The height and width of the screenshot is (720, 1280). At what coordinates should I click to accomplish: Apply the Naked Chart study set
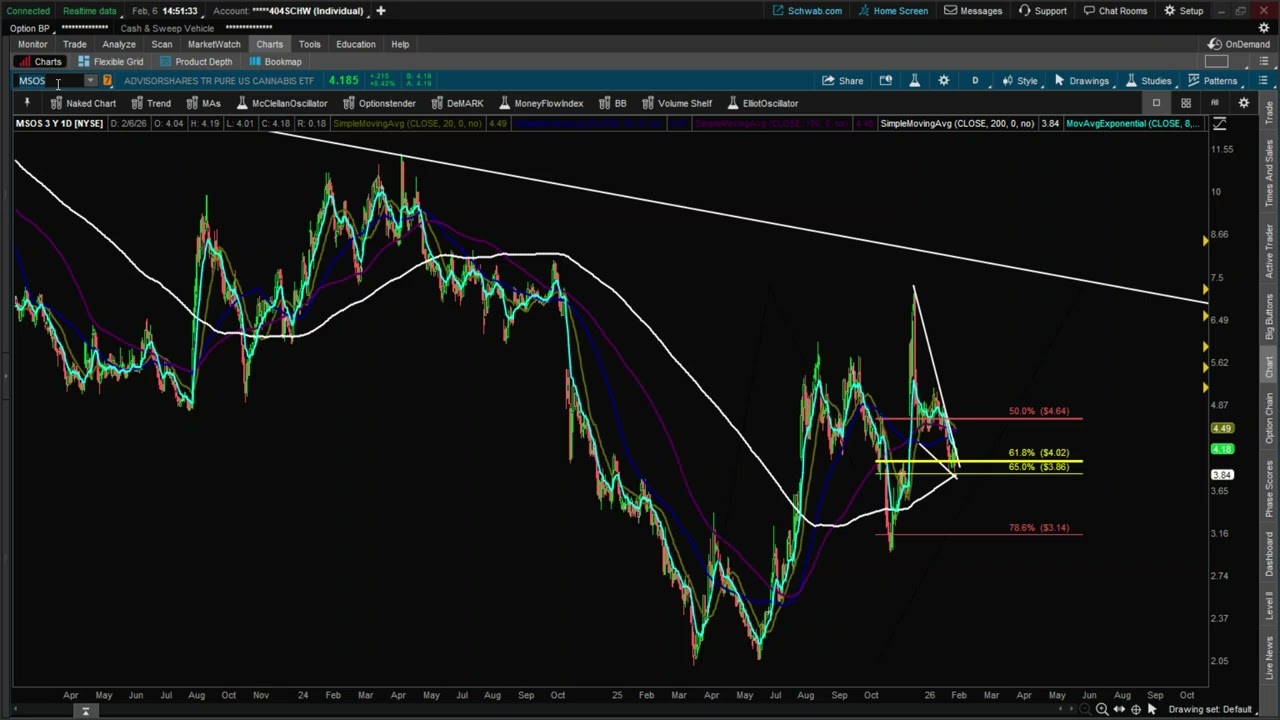pos(82,103)
